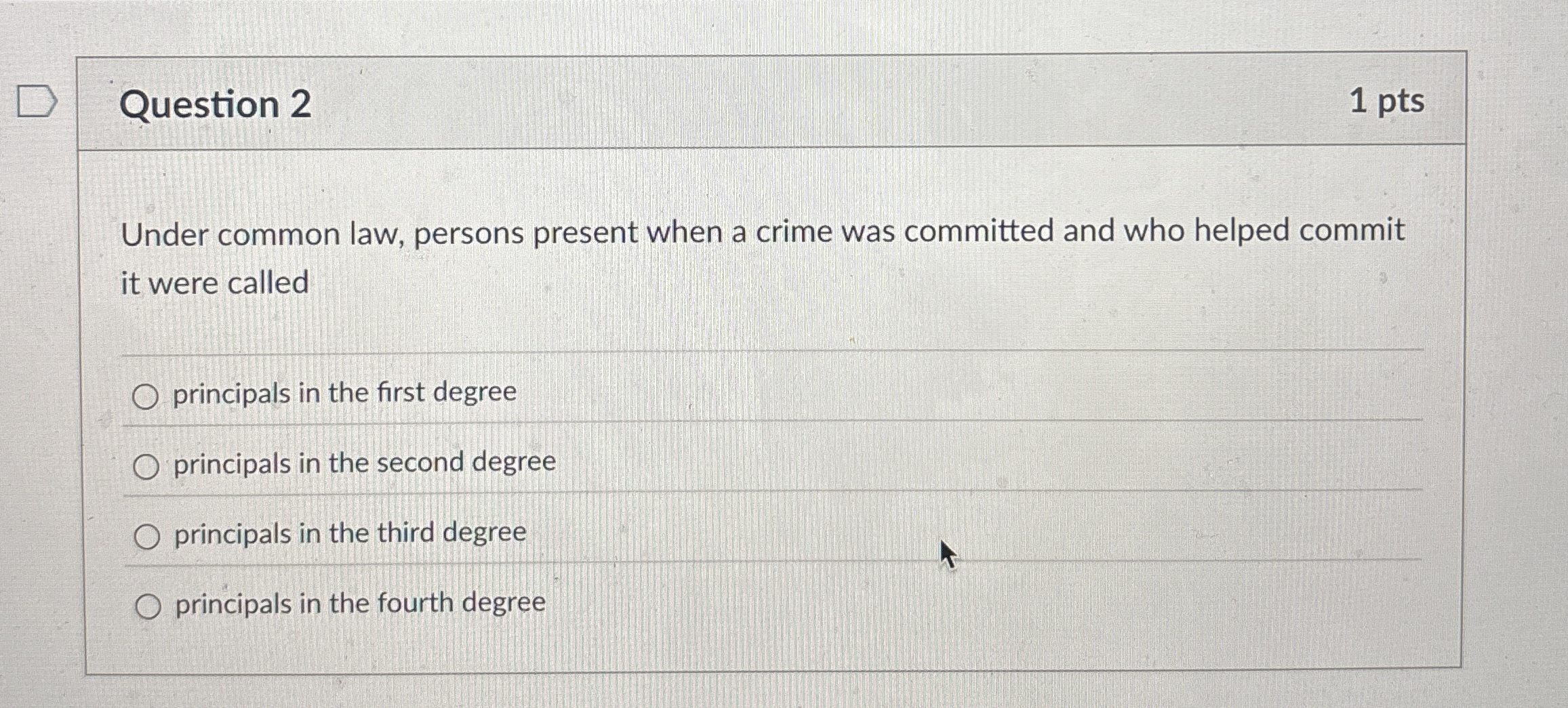Click the question text about common law
Image resolution: width=1568 pixels, height=708 pixels.
pyautogui.click(x=766, y=234)
